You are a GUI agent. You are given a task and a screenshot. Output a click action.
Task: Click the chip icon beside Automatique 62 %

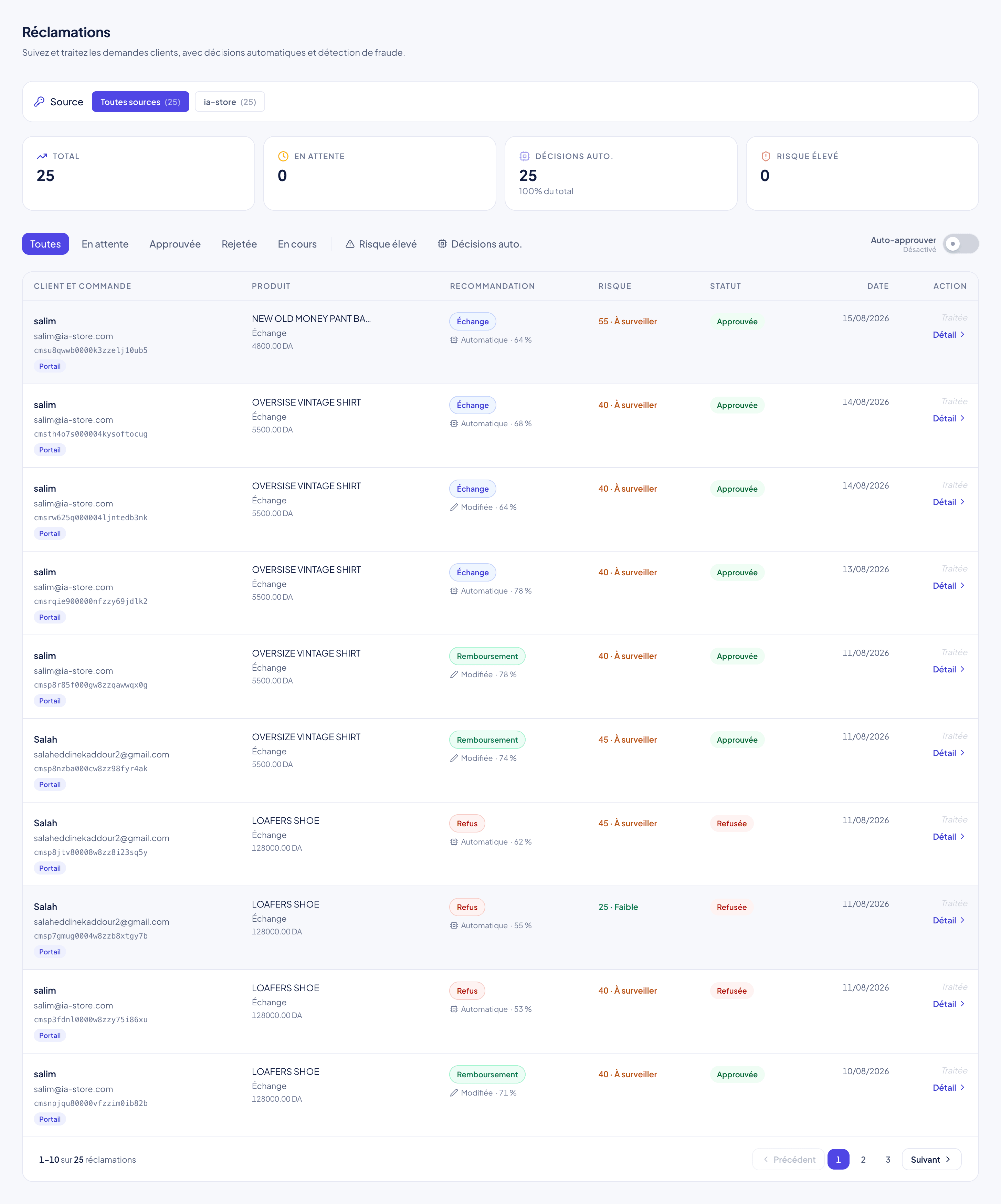click(454, 842)
